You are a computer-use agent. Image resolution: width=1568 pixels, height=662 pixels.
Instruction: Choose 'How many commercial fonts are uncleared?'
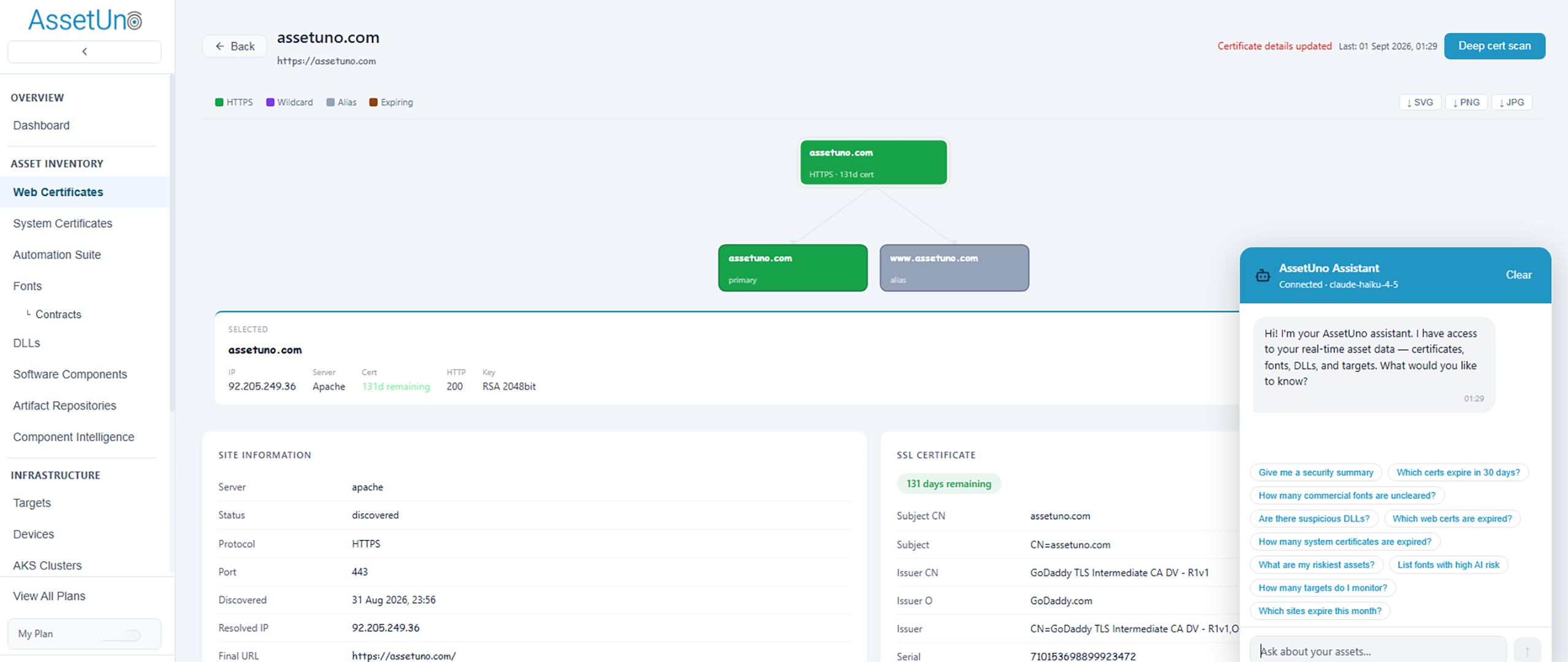(x=1347, y=495)
